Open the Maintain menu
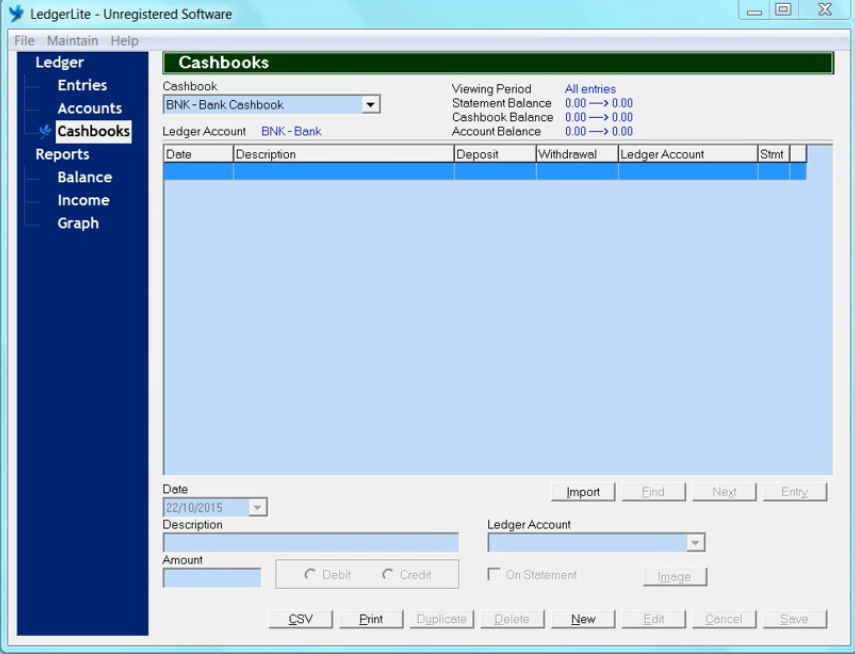 (72, 41)
